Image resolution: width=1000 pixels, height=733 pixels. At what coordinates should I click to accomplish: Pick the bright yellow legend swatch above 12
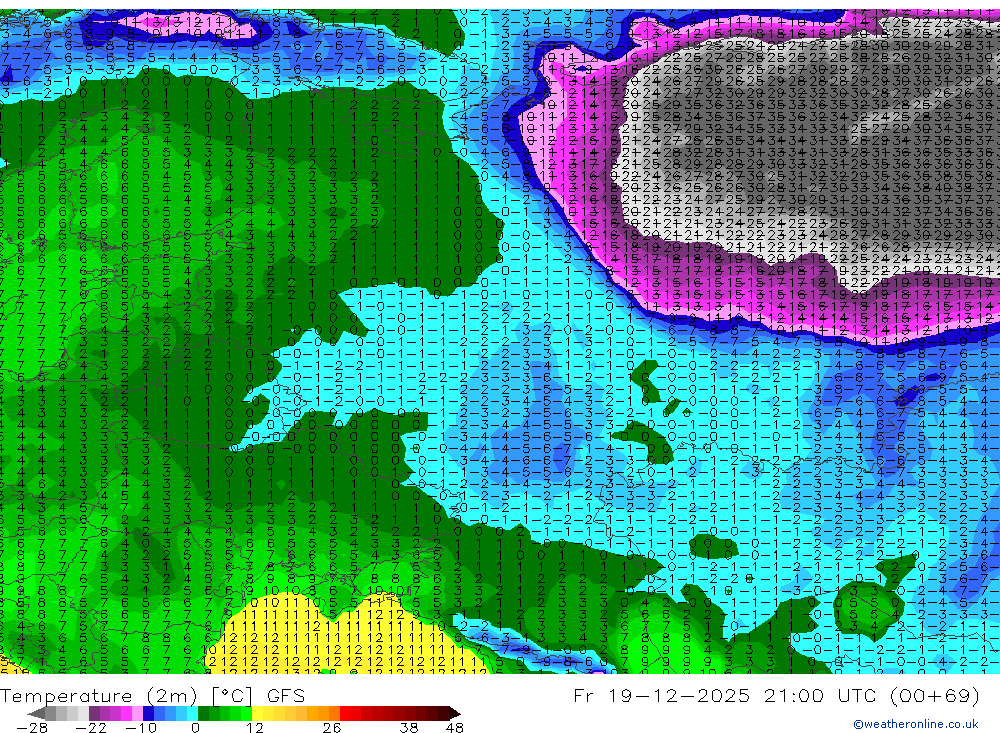[x=257, y=714]
